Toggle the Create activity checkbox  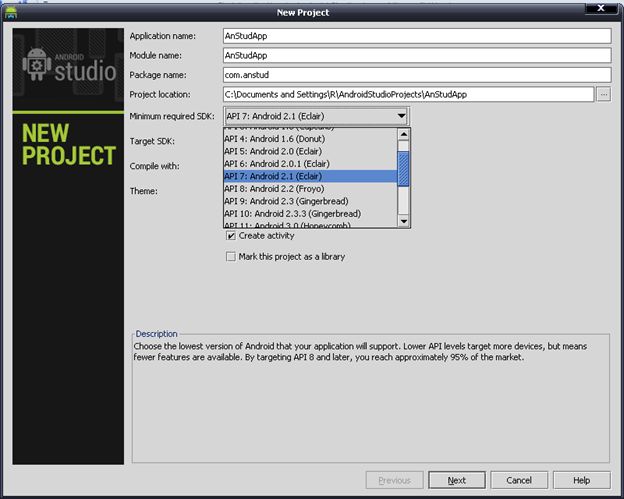(231, 236)
